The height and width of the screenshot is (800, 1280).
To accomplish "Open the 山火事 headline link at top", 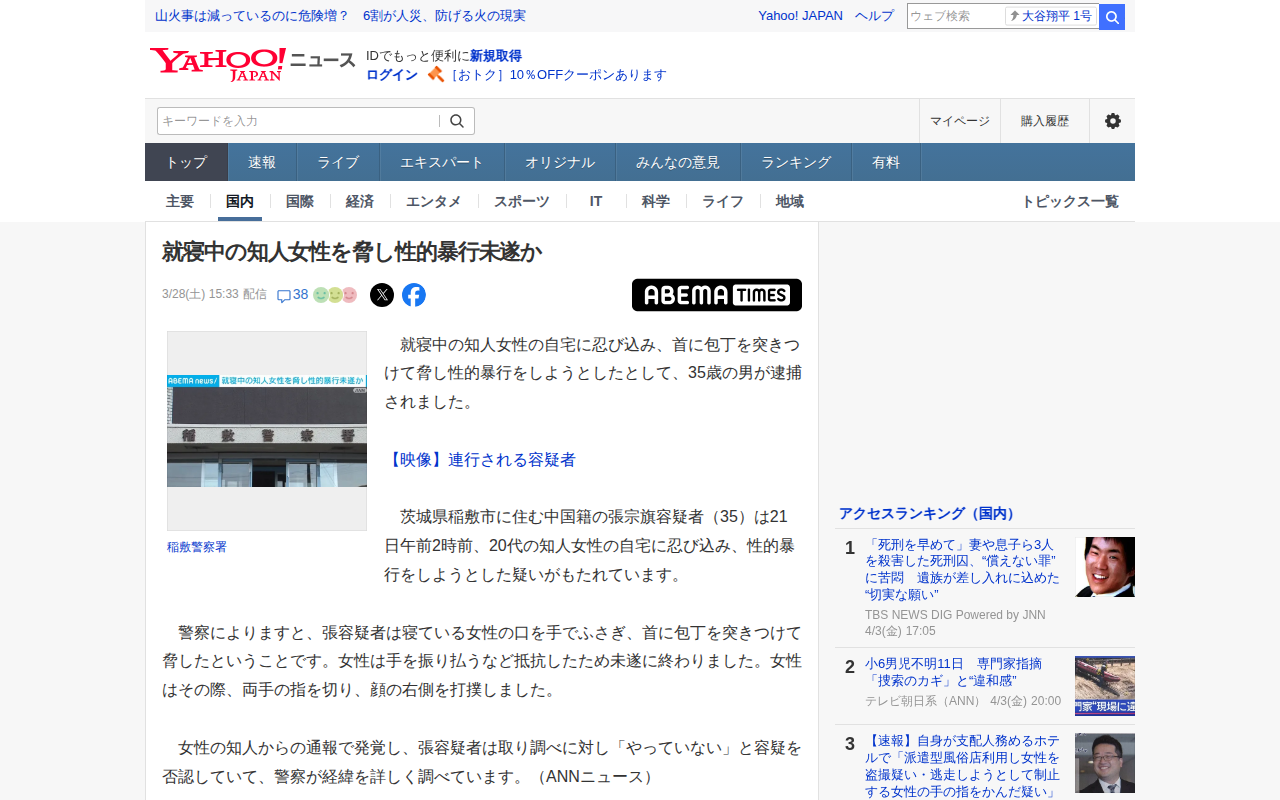I will [341, 16].
